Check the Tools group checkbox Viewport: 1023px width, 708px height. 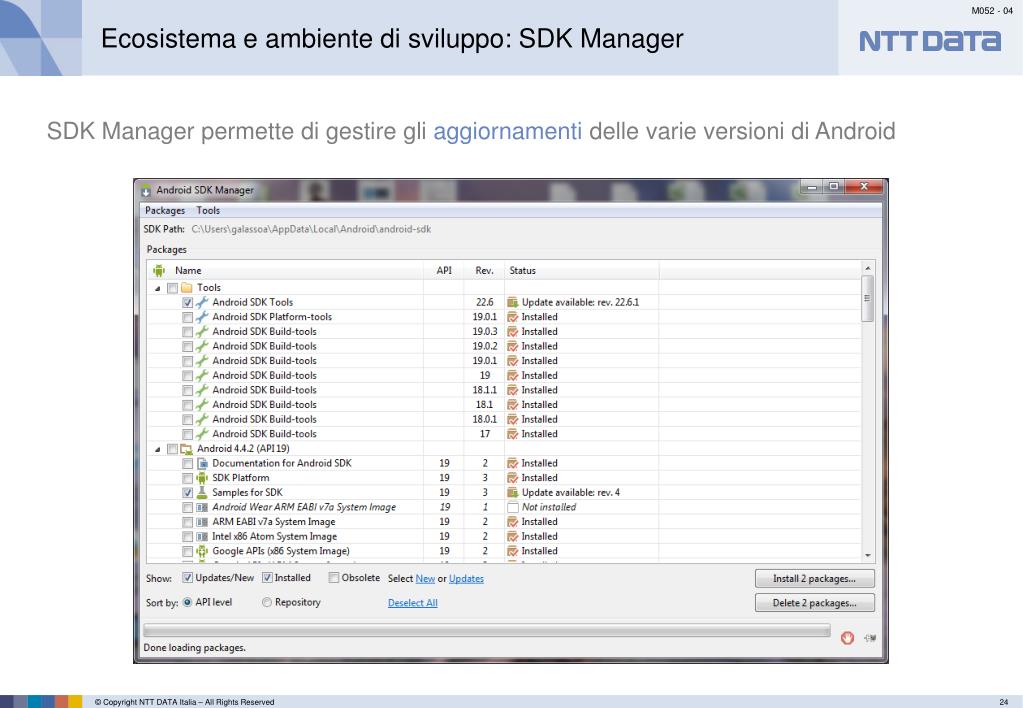[x=172, y=288]
